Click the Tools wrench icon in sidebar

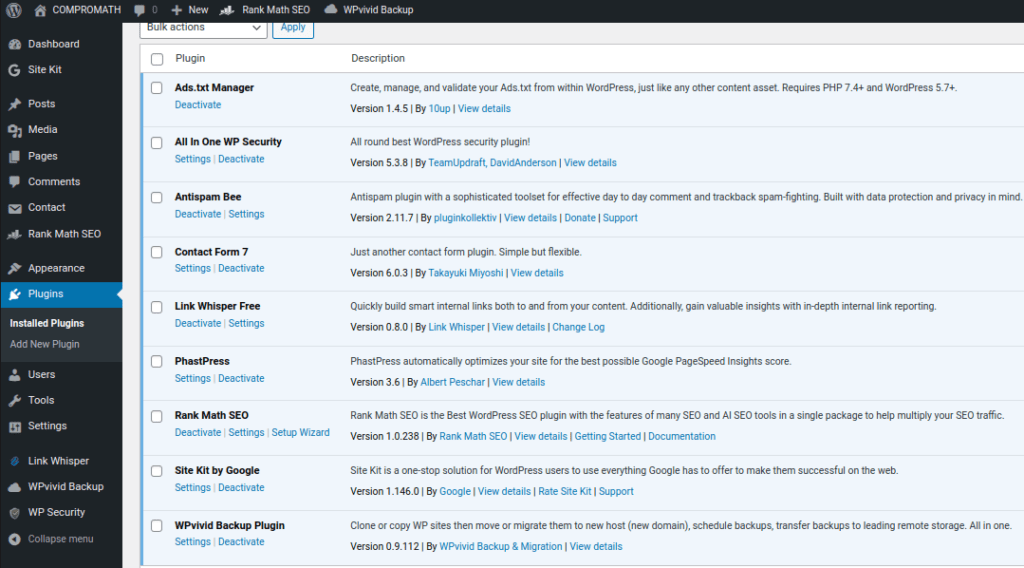pos(14,401)
